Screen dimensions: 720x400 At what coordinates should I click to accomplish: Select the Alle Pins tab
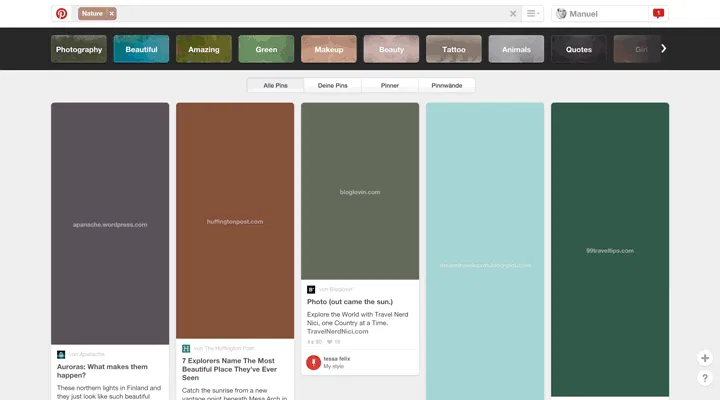[x=276, y=86]
